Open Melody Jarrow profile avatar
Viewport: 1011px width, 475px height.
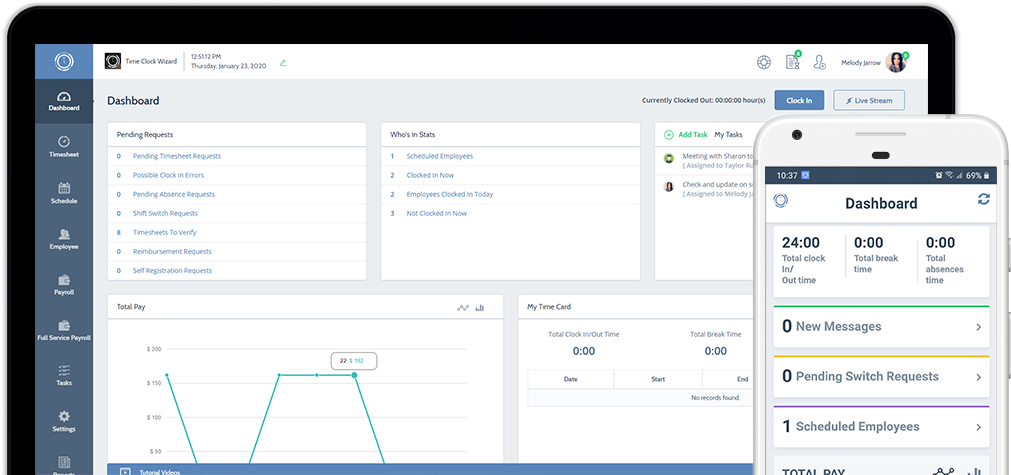pos(896,63)
